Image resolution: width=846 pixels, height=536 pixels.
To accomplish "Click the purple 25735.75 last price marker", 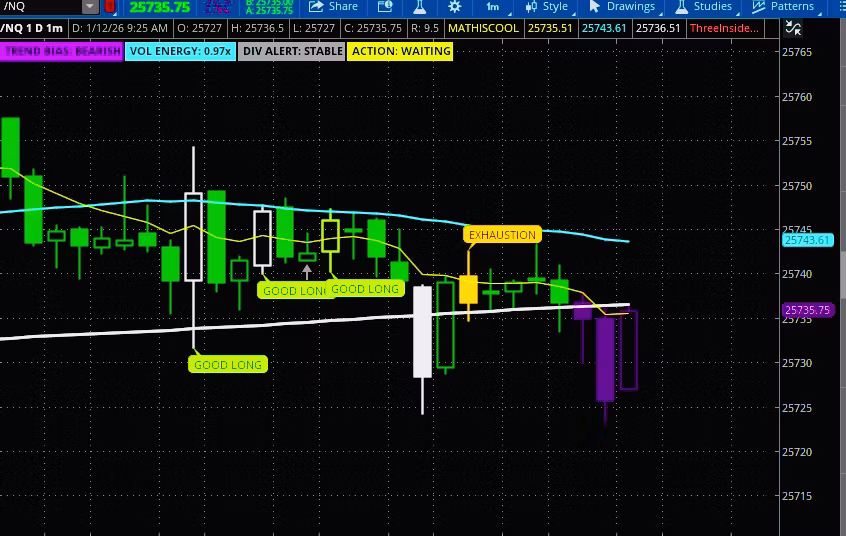I will [x=807, y=311].
